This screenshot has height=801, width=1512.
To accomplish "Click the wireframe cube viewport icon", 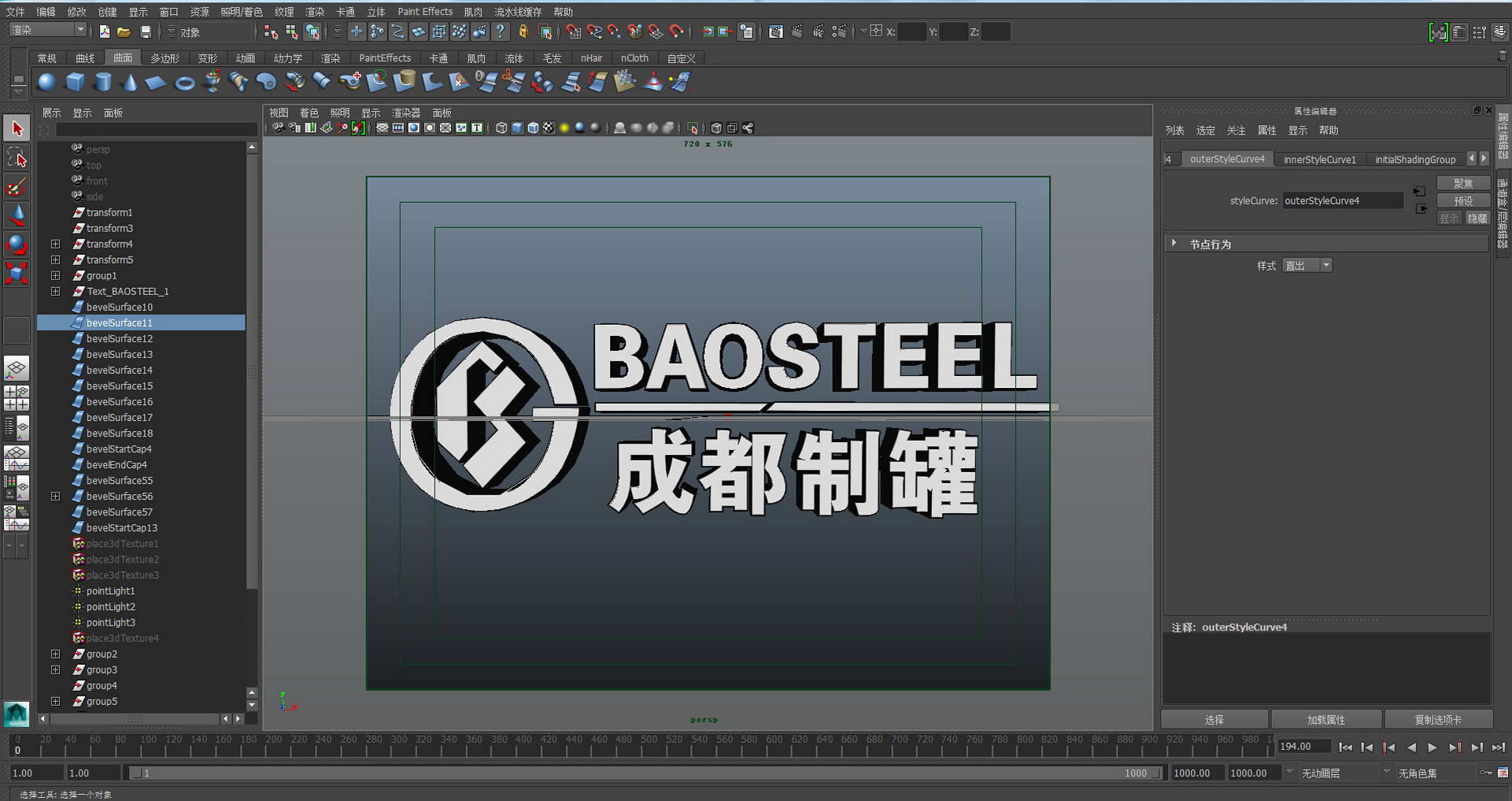I will pos(501,128).
